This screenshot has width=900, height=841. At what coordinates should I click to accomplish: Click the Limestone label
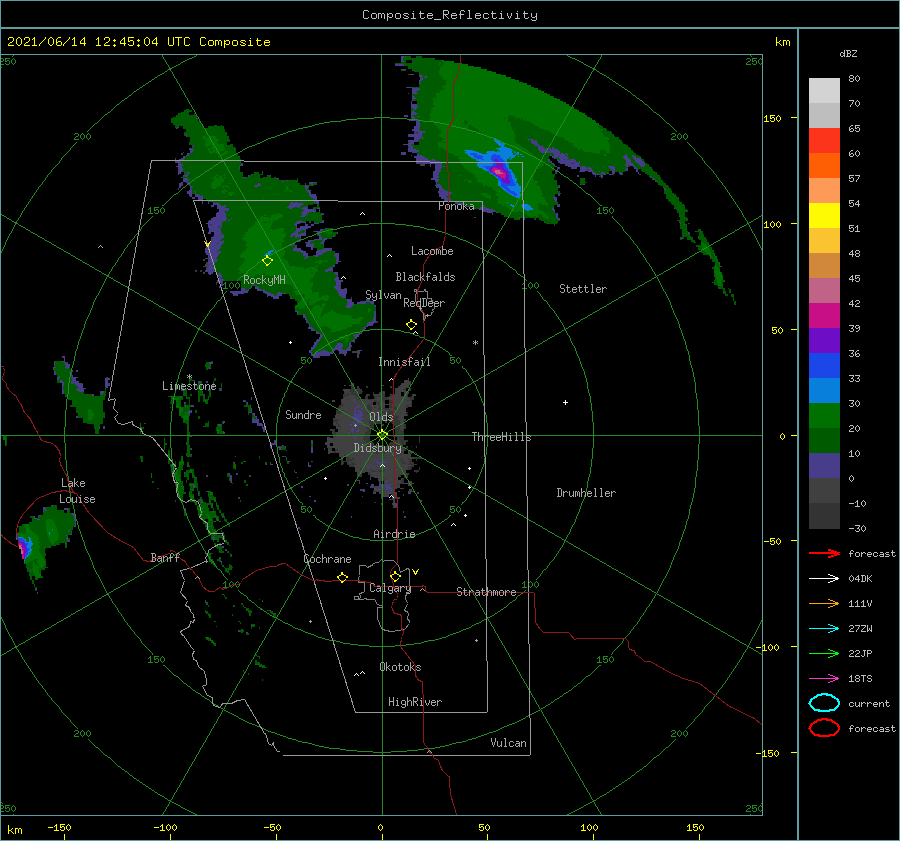(x=189, y=386)
